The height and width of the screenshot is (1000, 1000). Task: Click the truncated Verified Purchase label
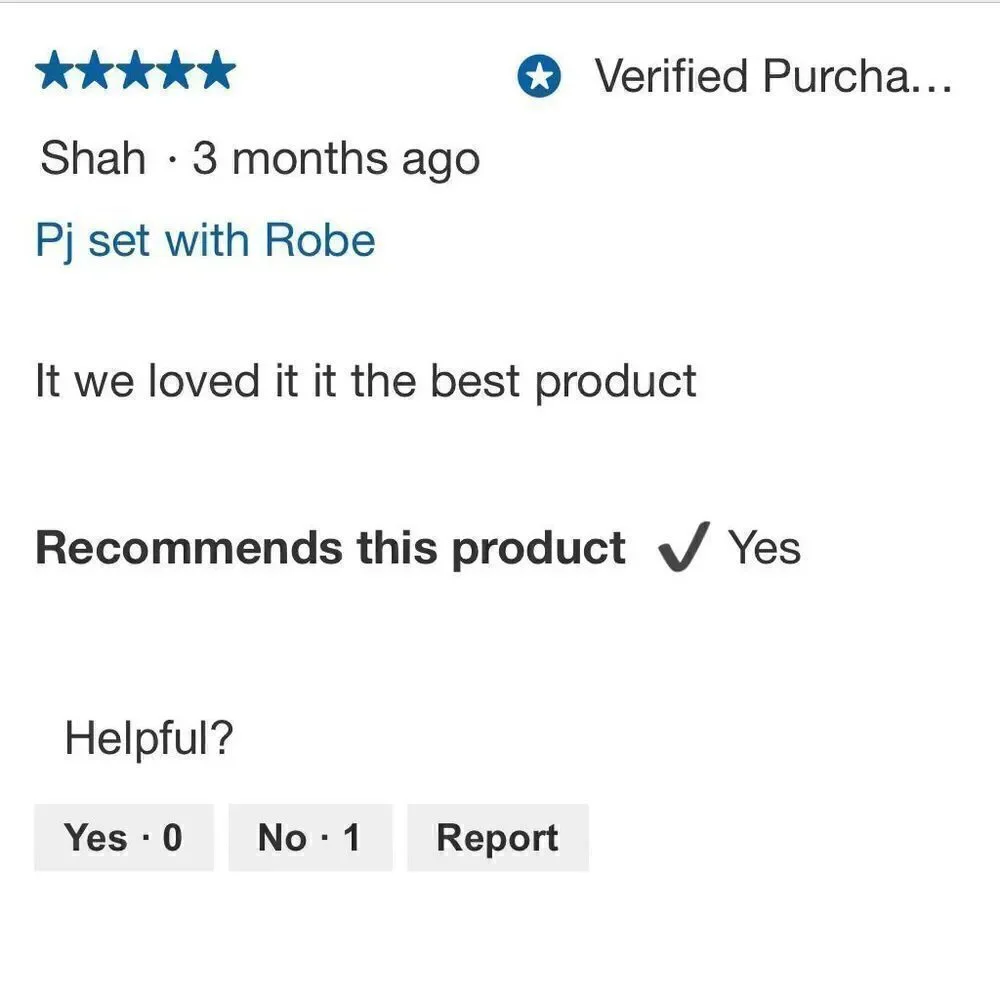[x=772, y=77]
